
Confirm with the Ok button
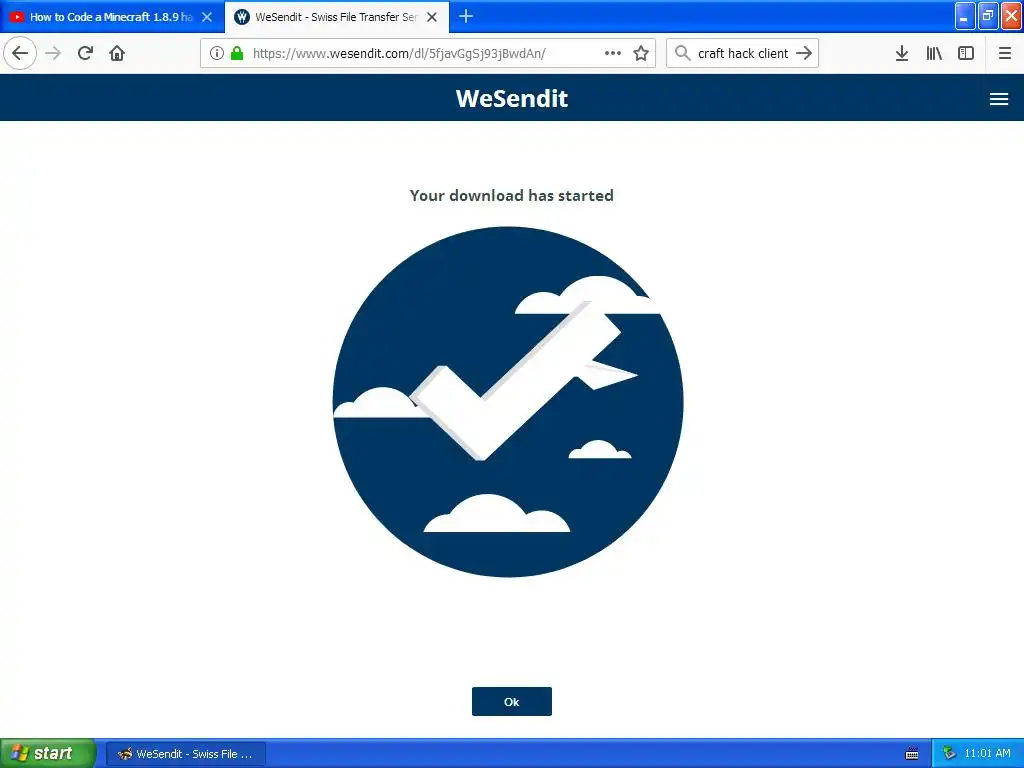511,701
